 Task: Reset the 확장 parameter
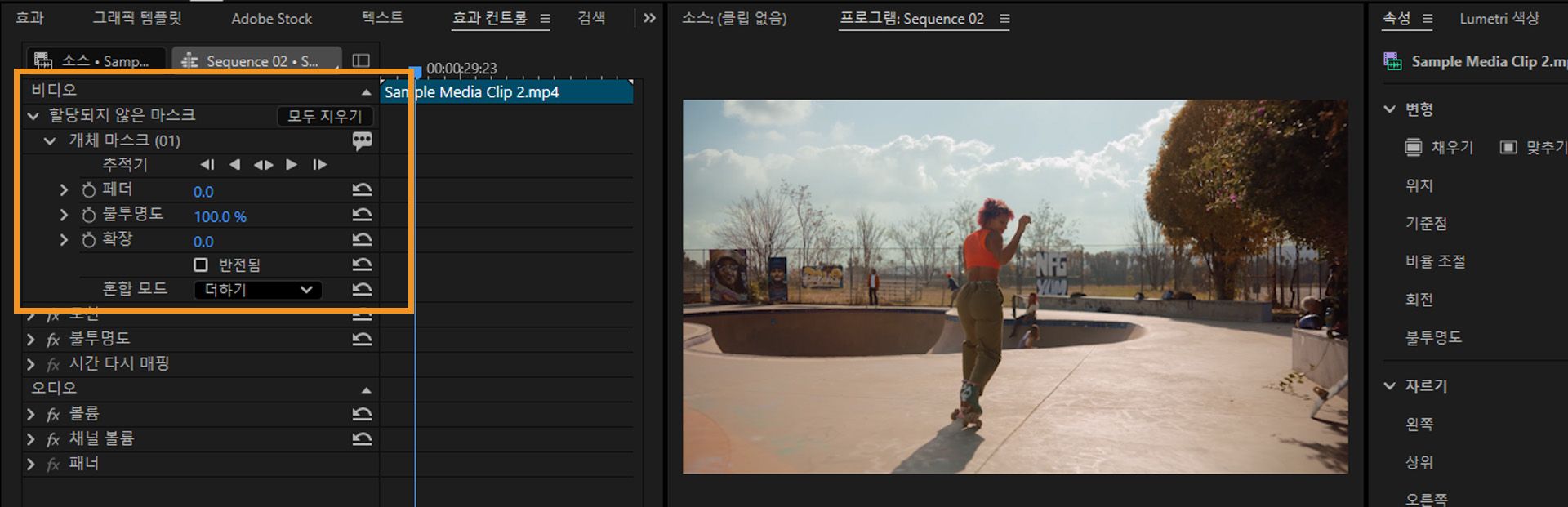click(x=362, y=239)
